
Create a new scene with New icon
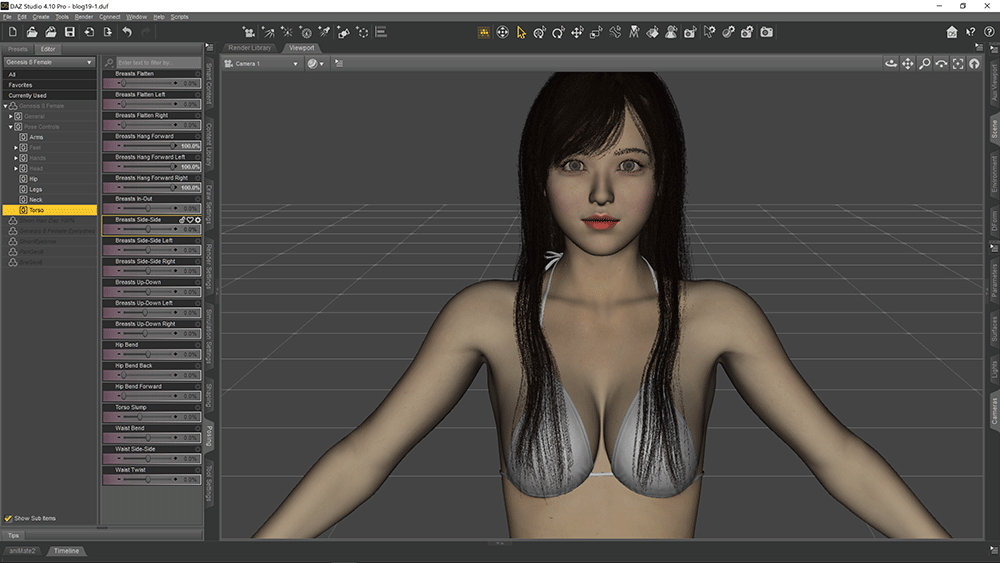[13, 32]
